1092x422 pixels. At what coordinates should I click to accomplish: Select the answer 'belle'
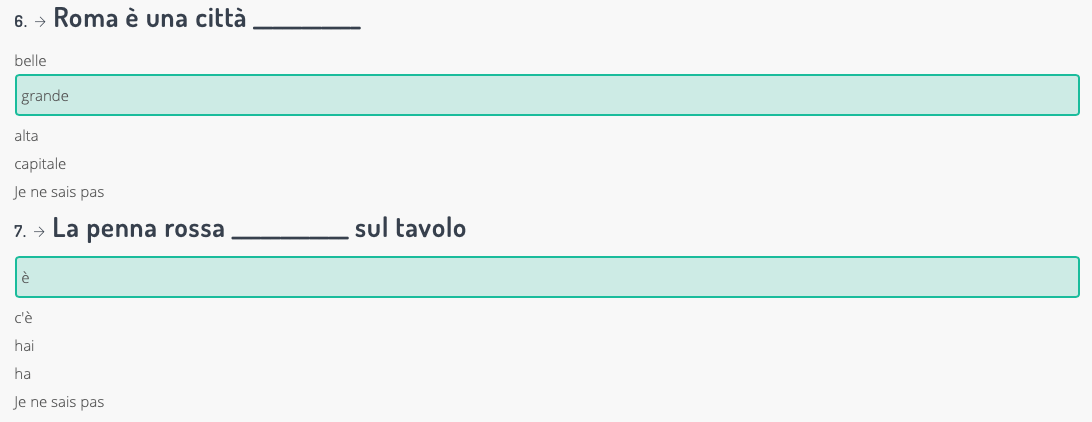tap(31, 61)
